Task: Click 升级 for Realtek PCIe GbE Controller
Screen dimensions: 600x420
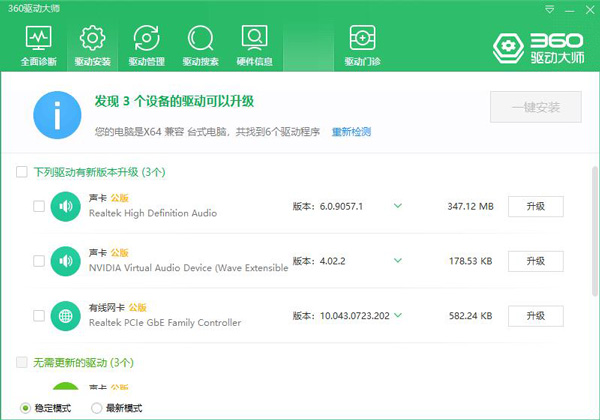Action: (x=536, y=316)
